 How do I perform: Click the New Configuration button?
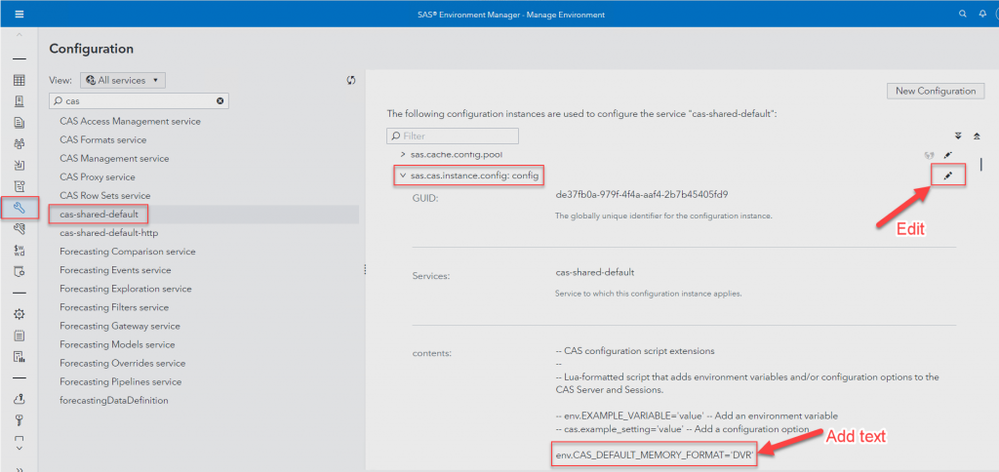pyautogui.click(x=934, y=91)
